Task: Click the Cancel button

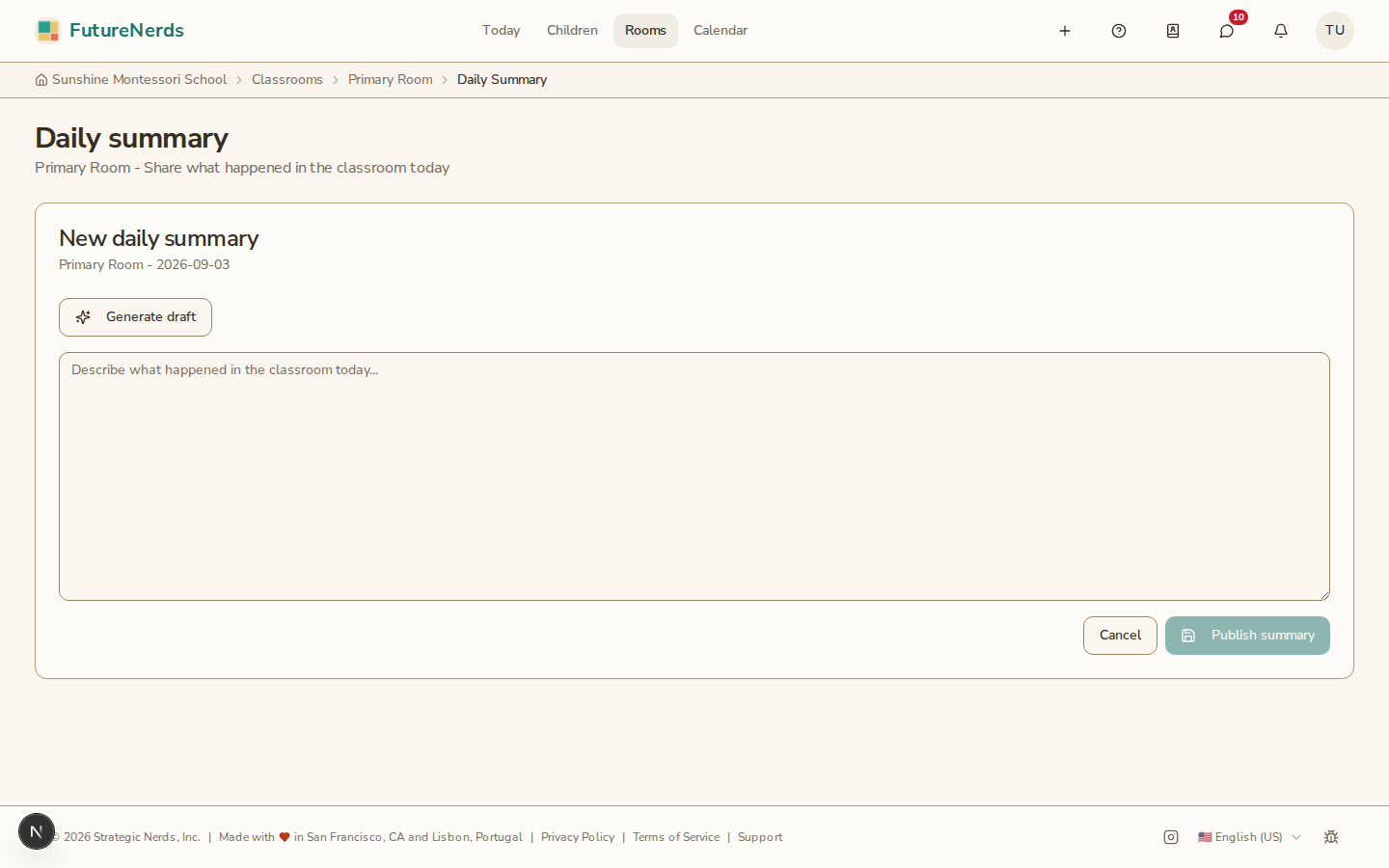Action: point(1120,636)
